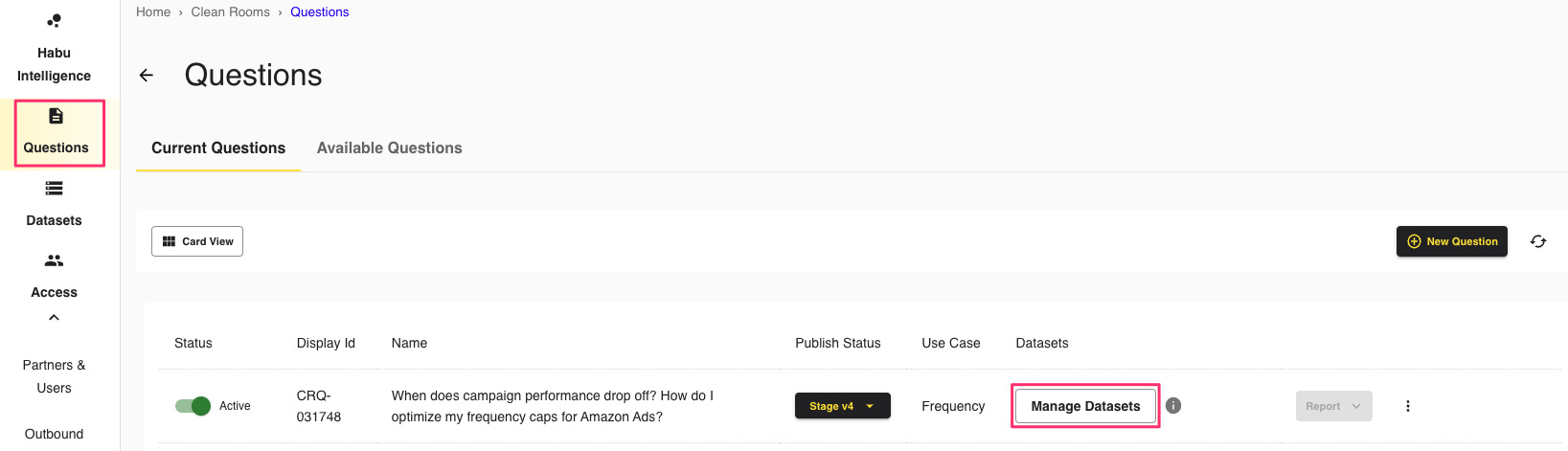Select the Current Questions tab
This screenshot has width=1568, height=451.
pyautogui.click(x=218, y=147)
